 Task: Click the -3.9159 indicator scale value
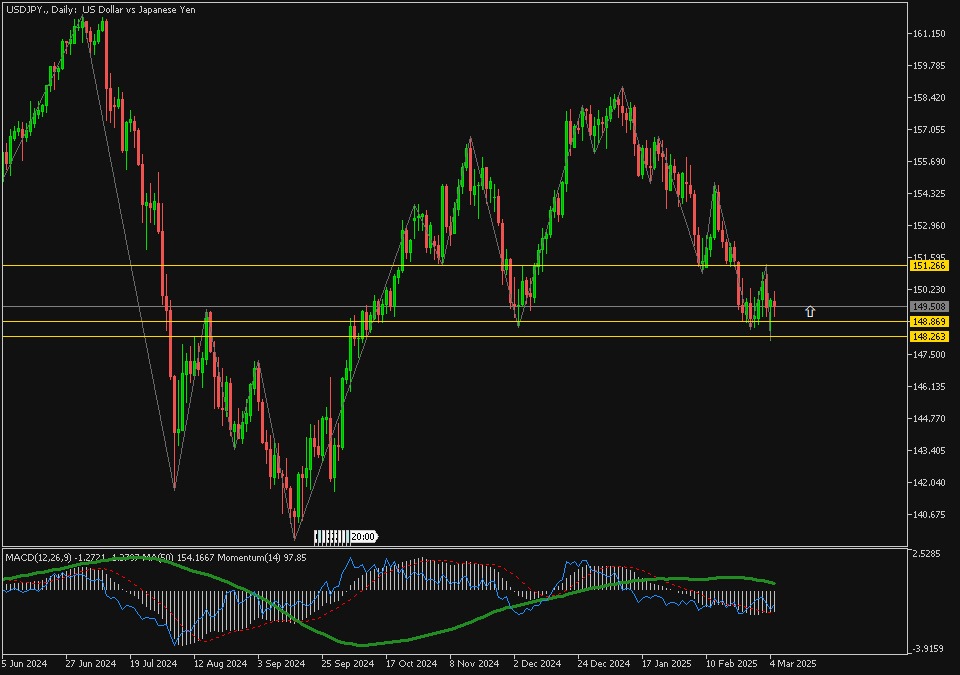[x=927, y=649]
